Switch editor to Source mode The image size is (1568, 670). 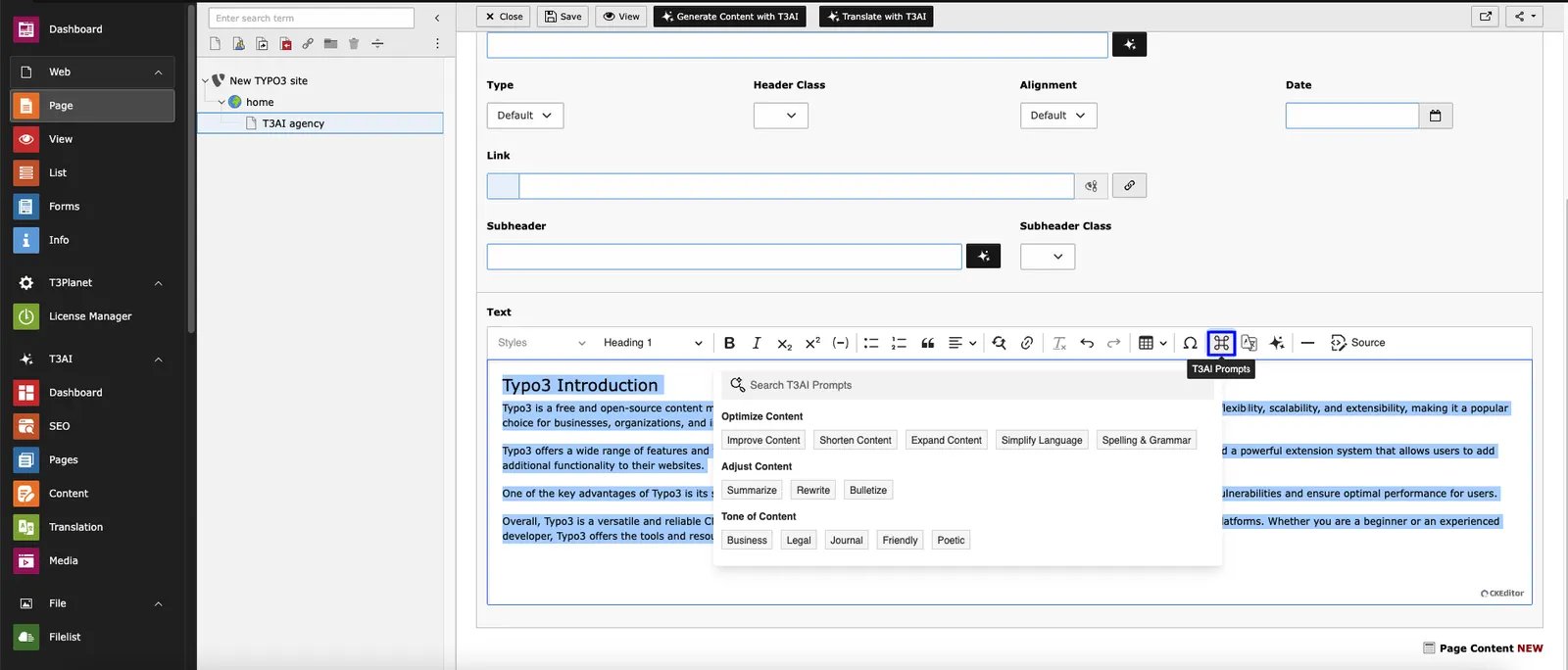pos(1357,343)
